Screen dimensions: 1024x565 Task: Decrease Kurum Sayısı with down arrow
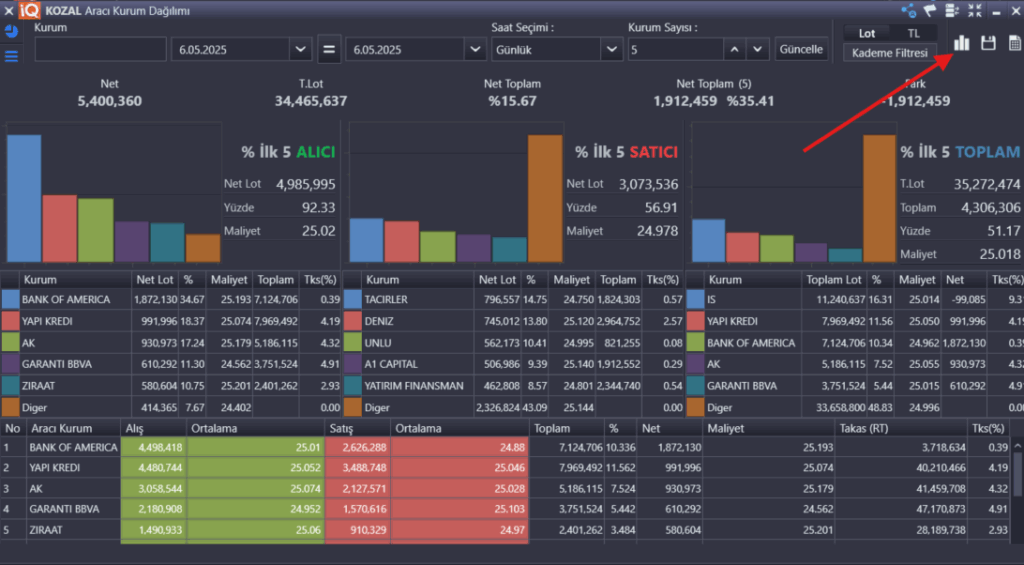[758, 50]
